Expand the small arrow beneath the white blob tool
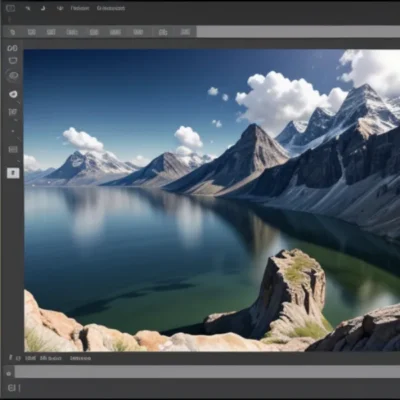This screenshot has width=400, height=400. tap(18, 102)
